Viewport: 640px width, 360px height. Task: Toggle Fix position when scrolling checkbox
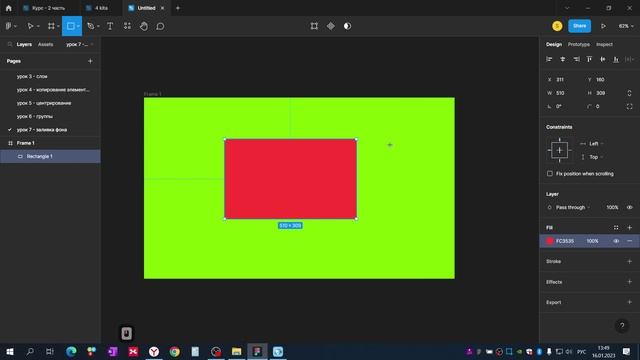coord(550,174)
